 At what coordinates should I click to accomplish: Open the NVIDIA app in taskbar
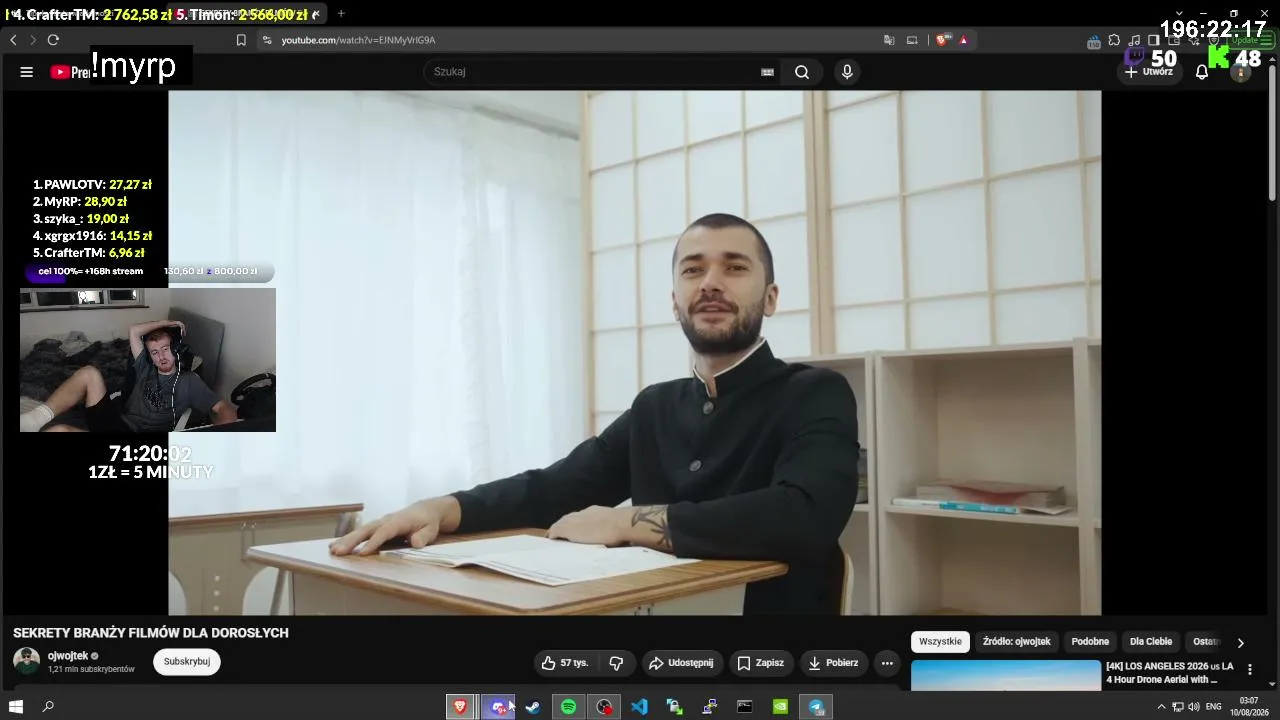(780, 707)
